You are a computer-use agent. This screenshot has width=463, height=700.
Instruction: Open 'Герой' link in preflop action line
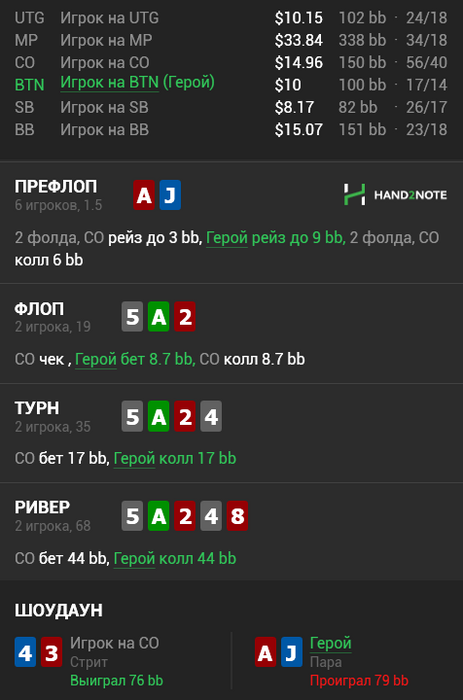(227, 238)
